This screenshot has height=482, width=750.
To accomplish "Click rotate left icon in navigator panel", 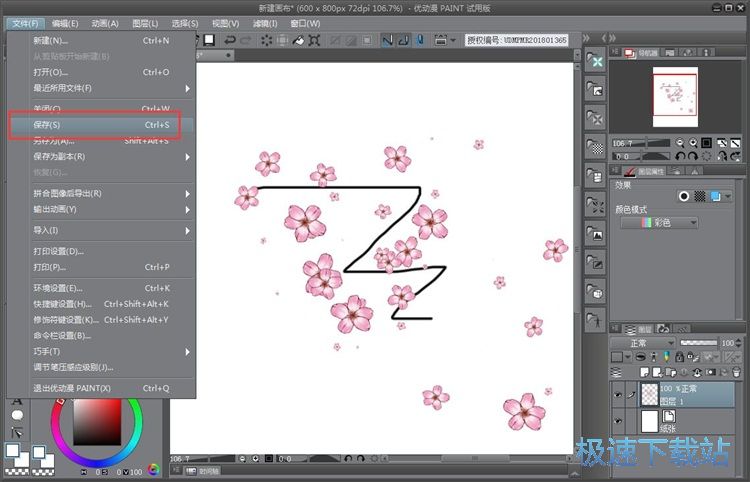I will [x=680, y=156].
